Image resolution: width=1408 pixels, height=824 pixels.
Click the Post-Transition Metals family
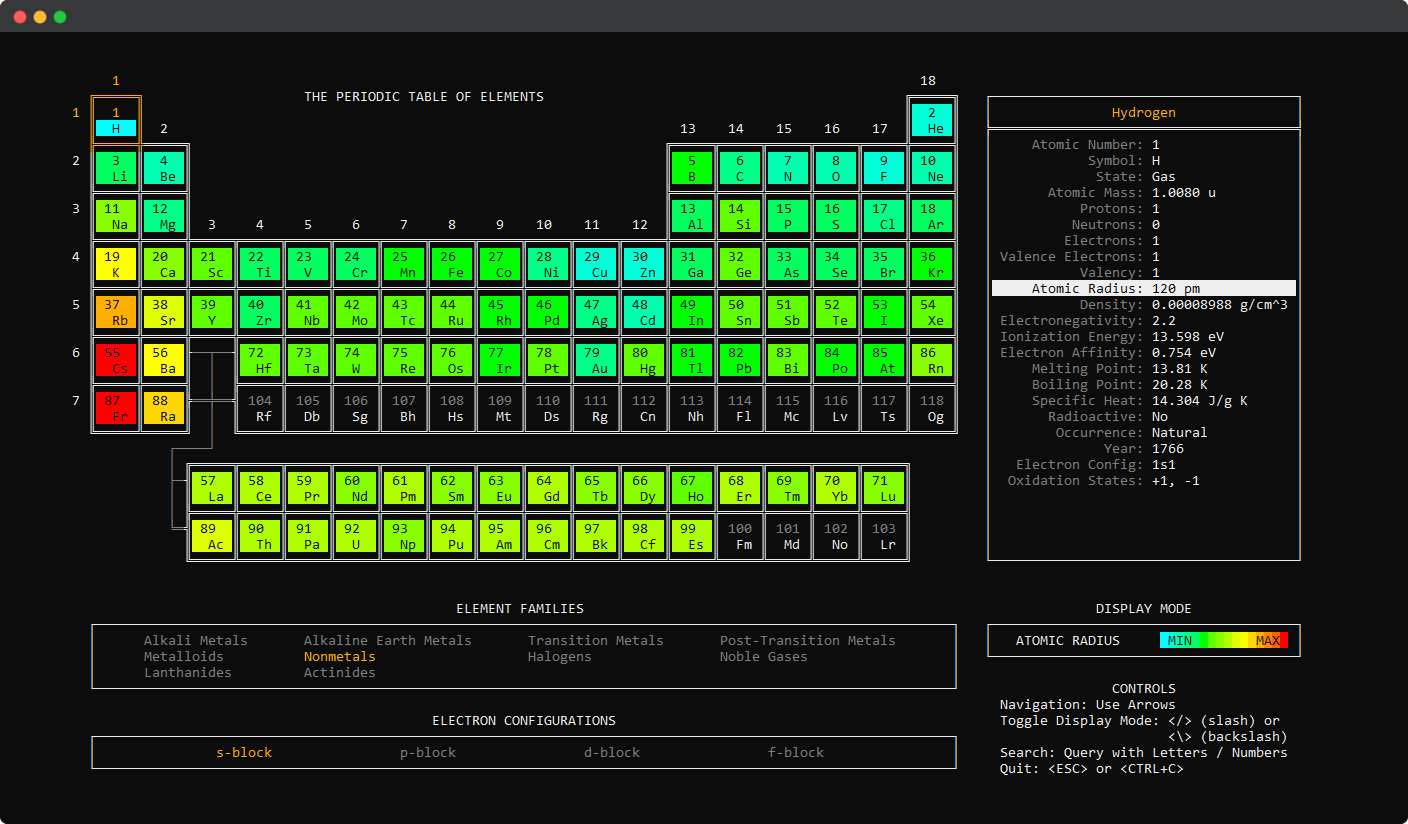click(x=807, y=640)
